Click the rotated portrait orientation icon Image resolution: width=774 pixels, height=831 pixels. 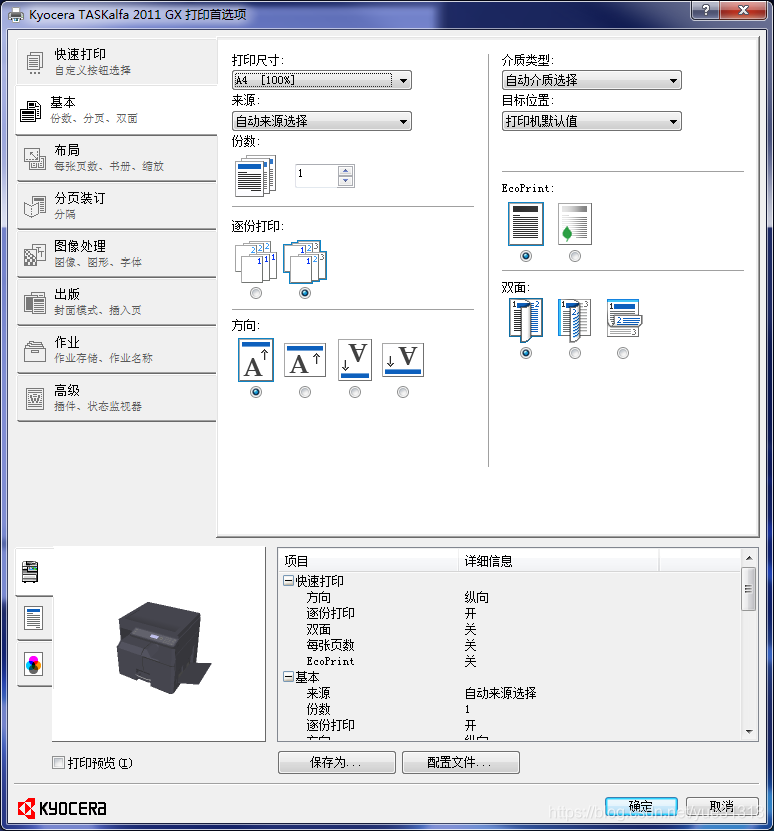click(x=355, y=360)
